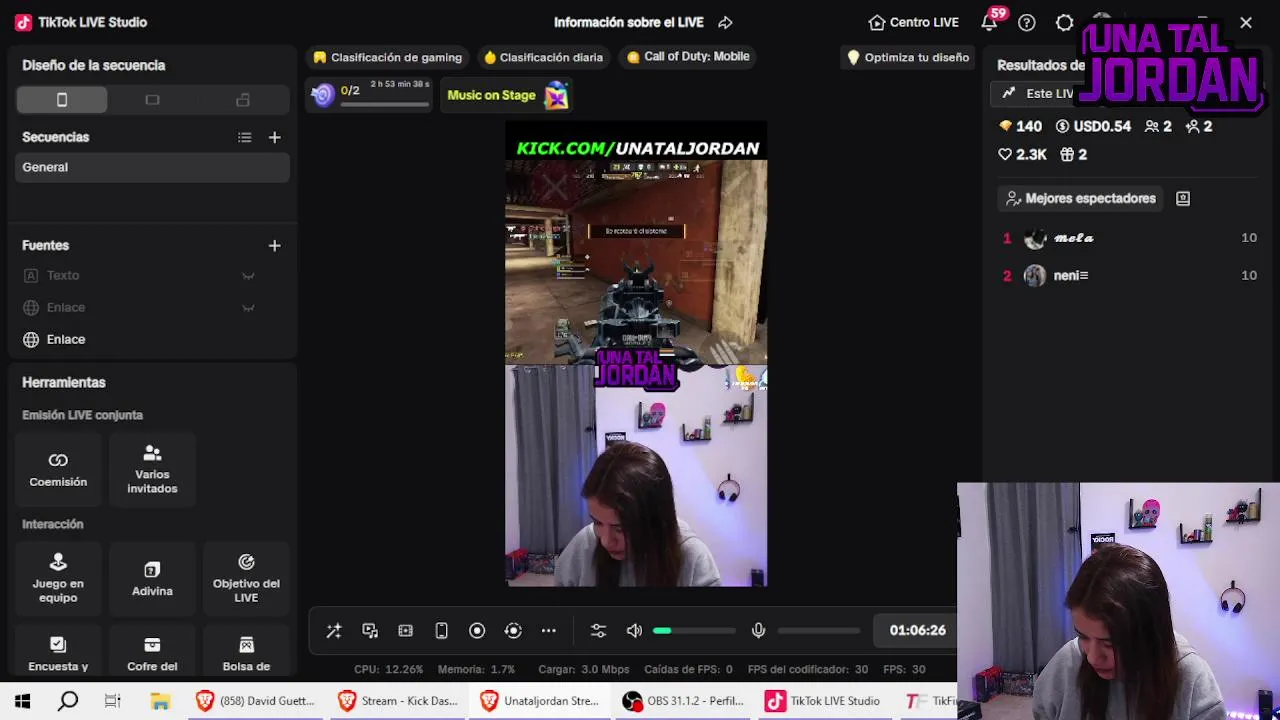Select second viewer neni row
The width and height of the screenshot is (1280, 720).
[1129, 276]
